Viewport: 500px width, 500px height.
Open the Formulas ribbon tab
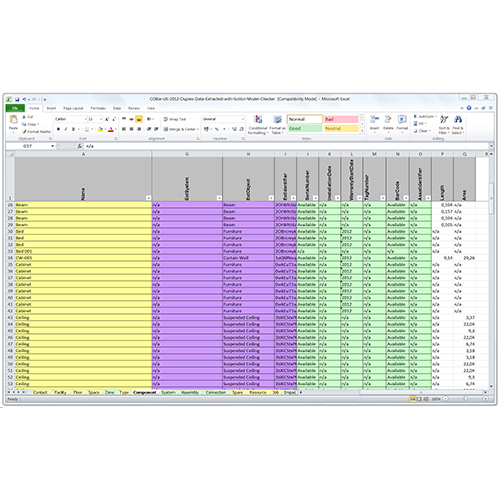tap(98, 108)
